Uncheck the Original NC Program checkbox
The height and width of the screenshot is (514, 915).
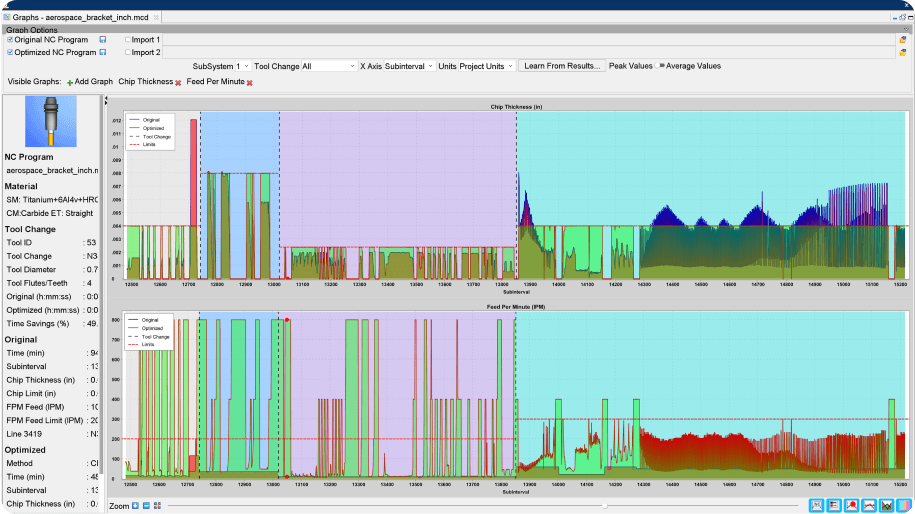[x=11, y=40]
